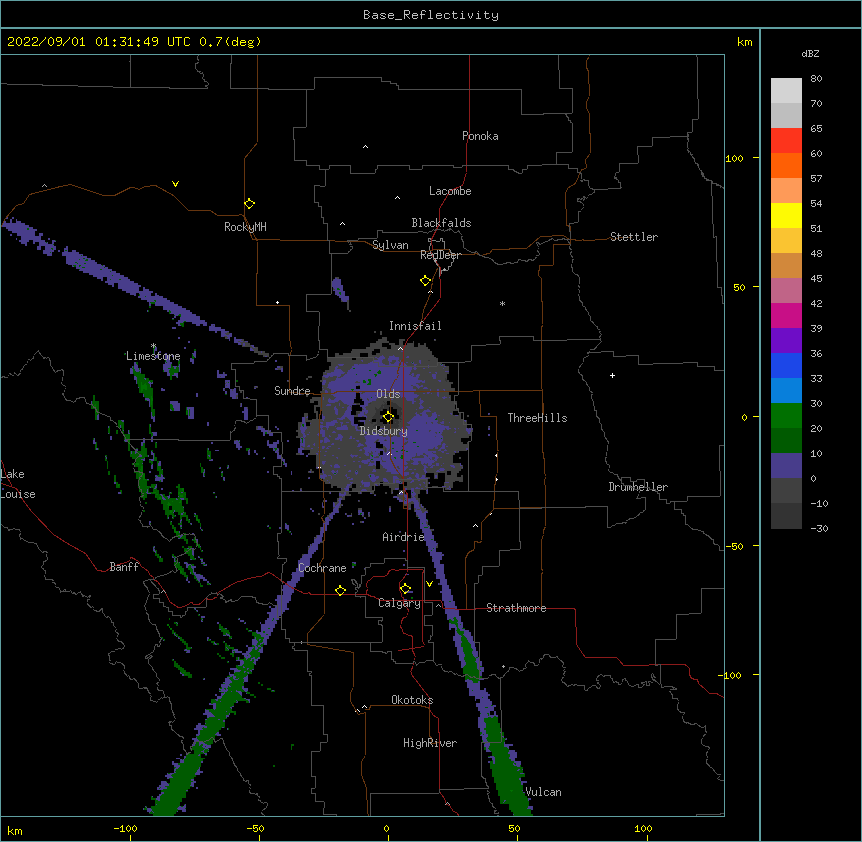Click the white plus marker north of Drumheller
The height and width of the screenshot is (842, 862).
(612, 375)
